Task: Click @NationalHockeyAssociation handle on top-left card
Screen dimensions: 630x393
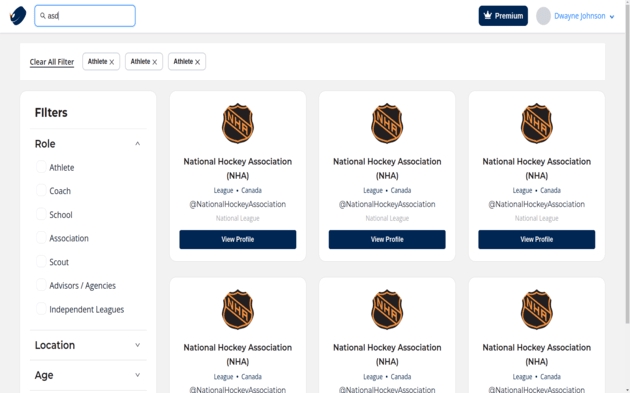Action: (x=237, y=204)
